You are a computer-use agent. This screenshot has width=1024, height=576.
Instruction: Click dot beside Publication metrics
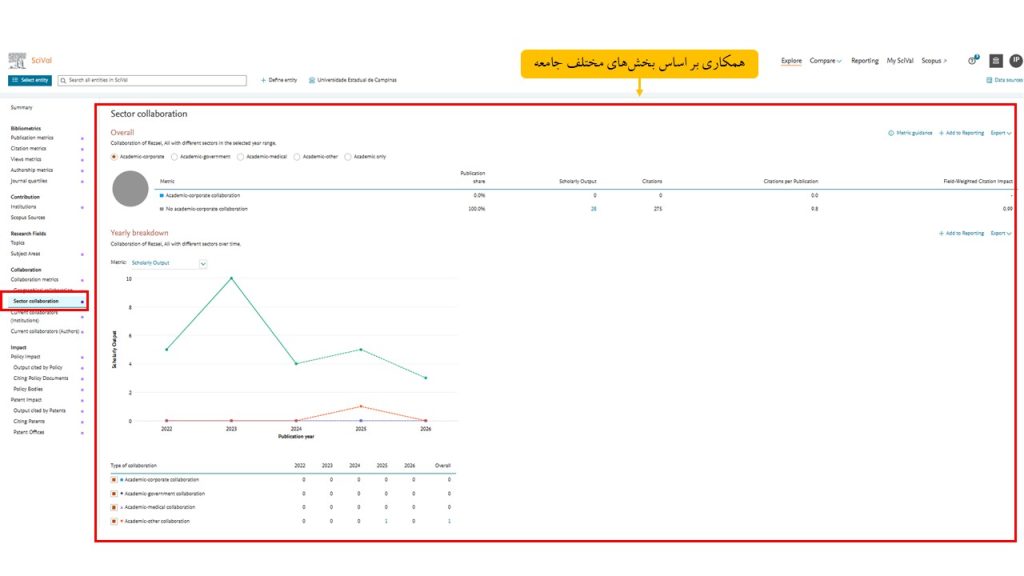pos(82,138)
